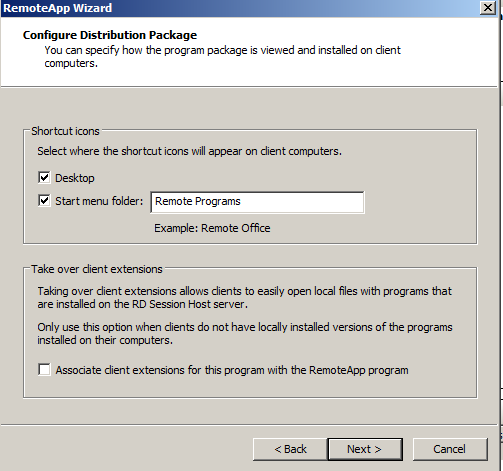Enable Associate client extensions checkbox

click(x=44, y=370)
